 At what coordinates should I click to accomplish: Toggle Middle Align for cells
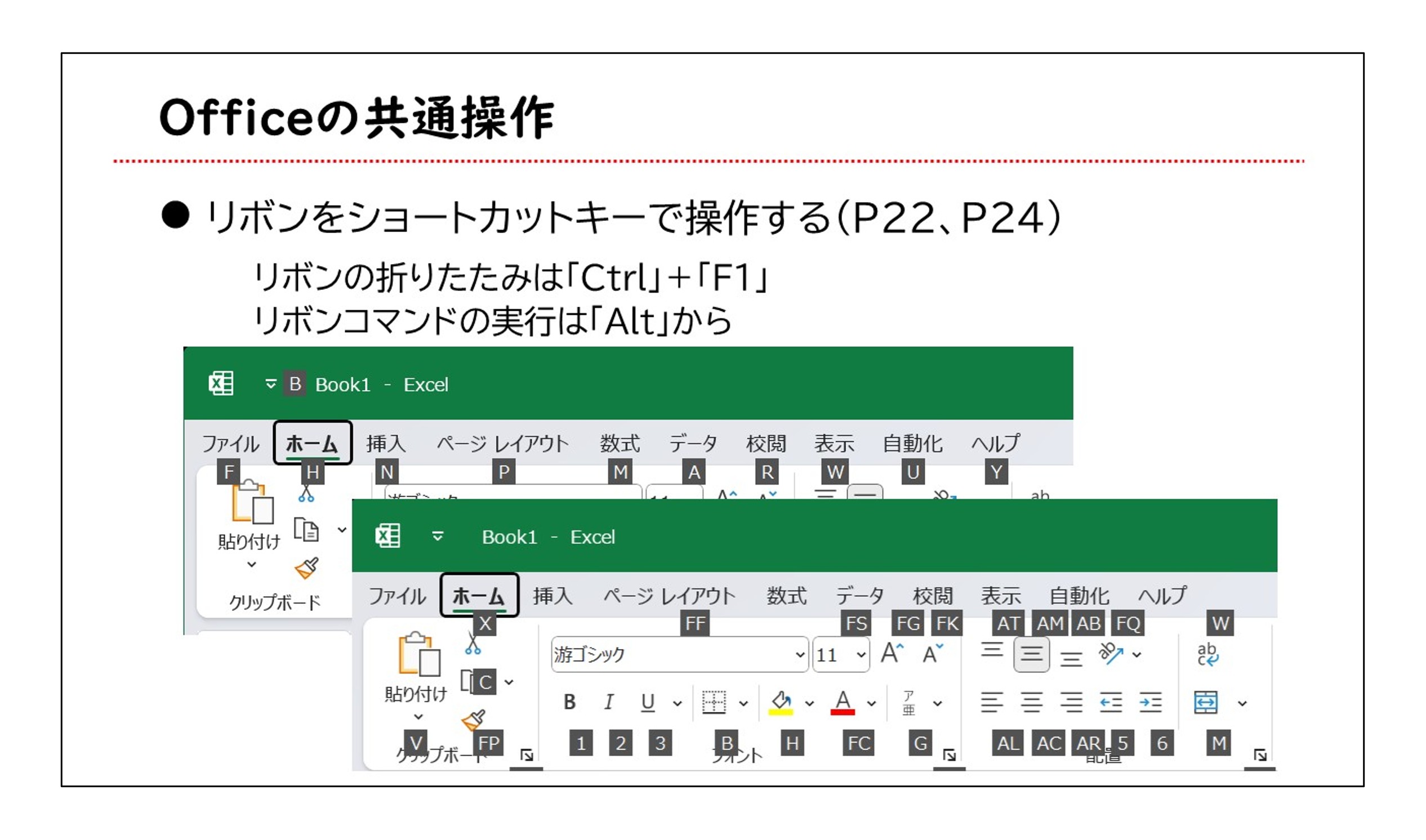tap(1031, 655)
